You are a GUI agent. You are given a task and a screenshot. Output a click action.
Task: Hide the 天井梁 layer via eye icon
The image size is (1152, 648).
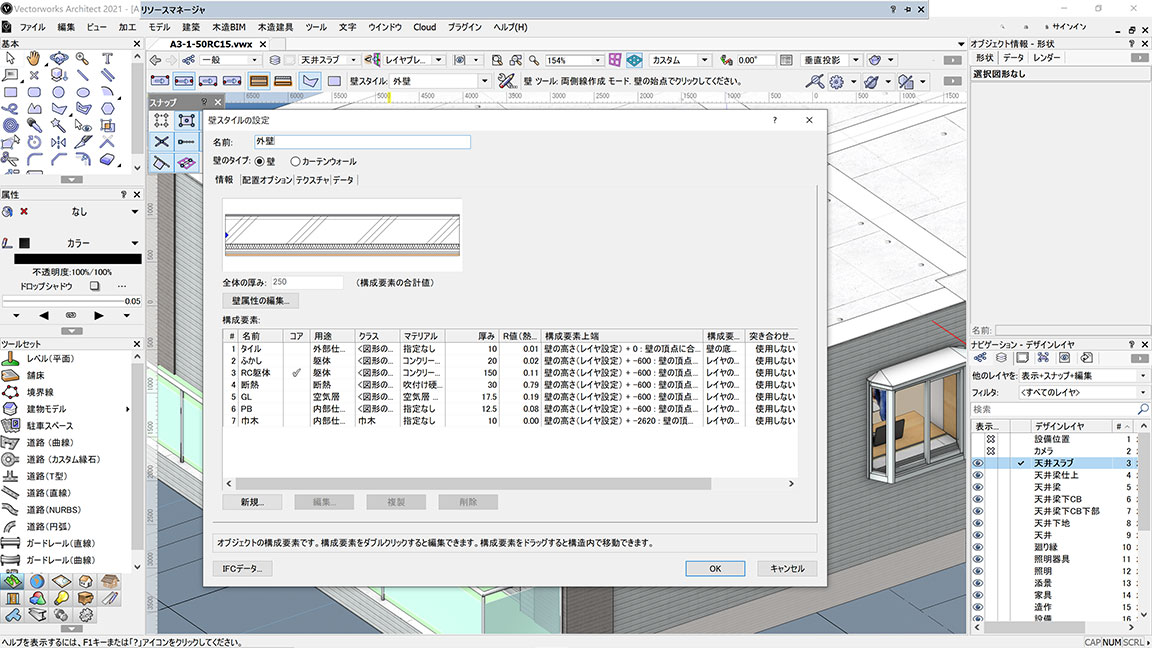978,487
